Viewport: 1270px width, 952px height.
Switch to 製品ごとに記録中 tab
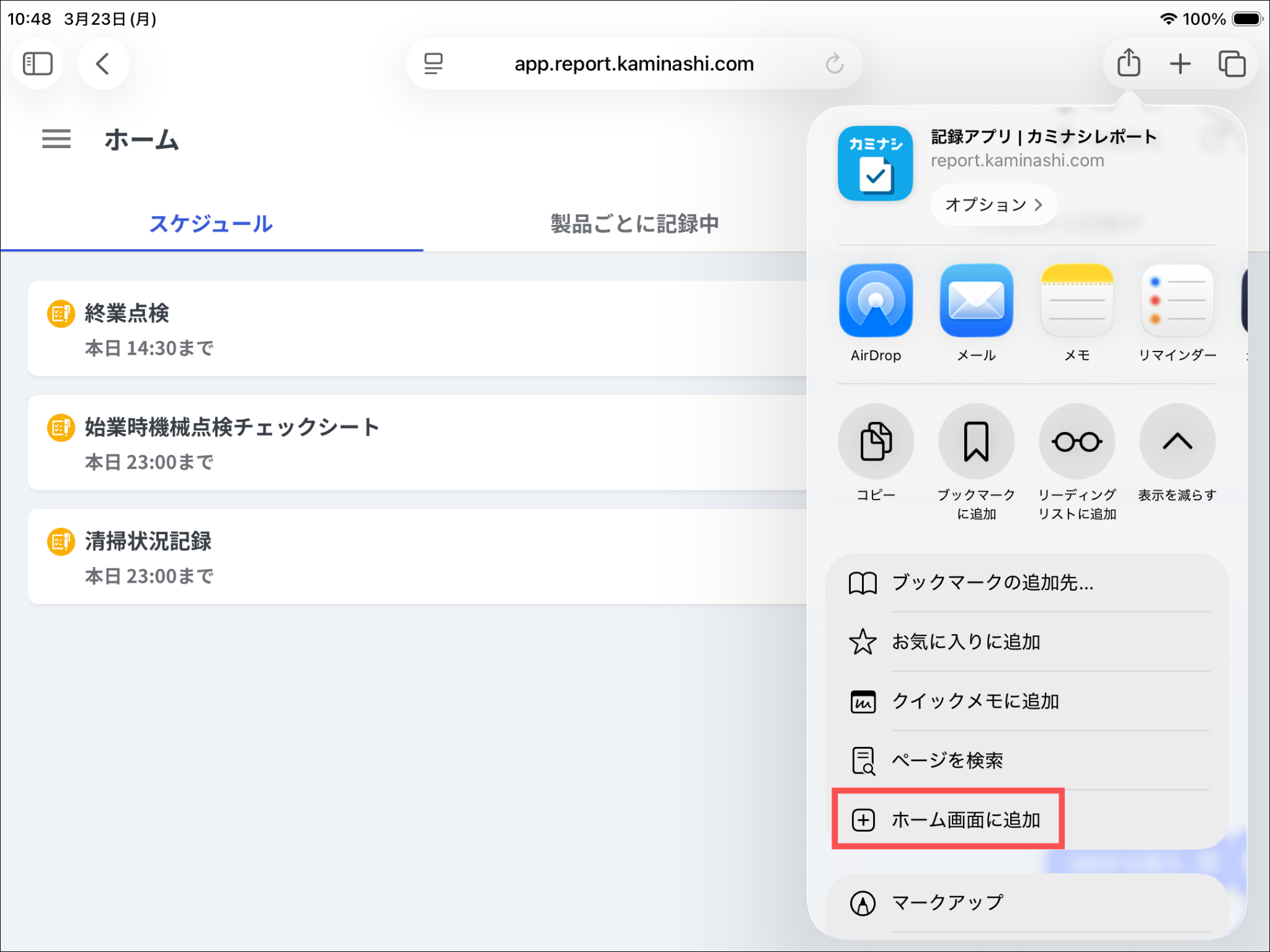pyautogui.click(x=634, y=224)
